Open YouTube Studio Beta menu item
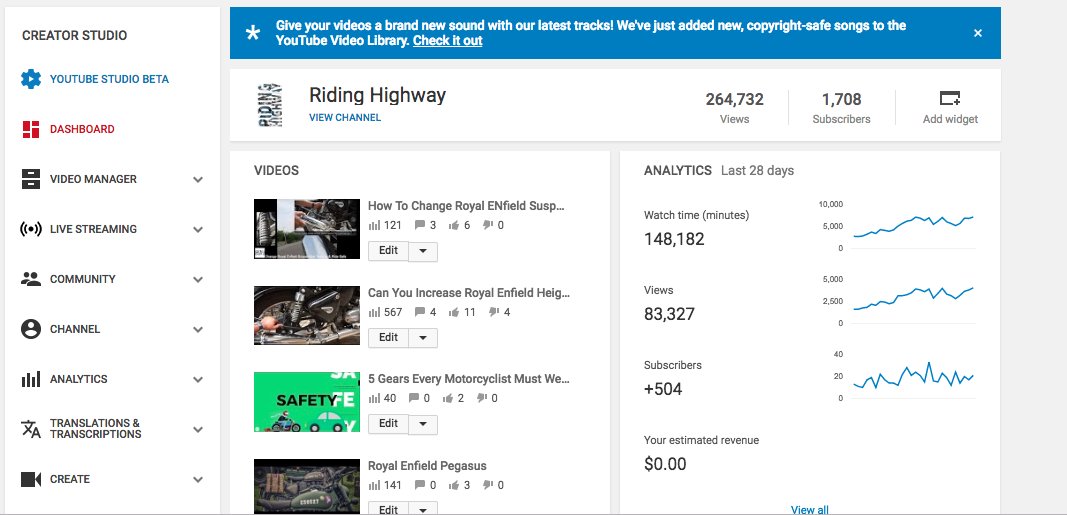This screenshot has height=515, width=1067. (x=109, y=79)
